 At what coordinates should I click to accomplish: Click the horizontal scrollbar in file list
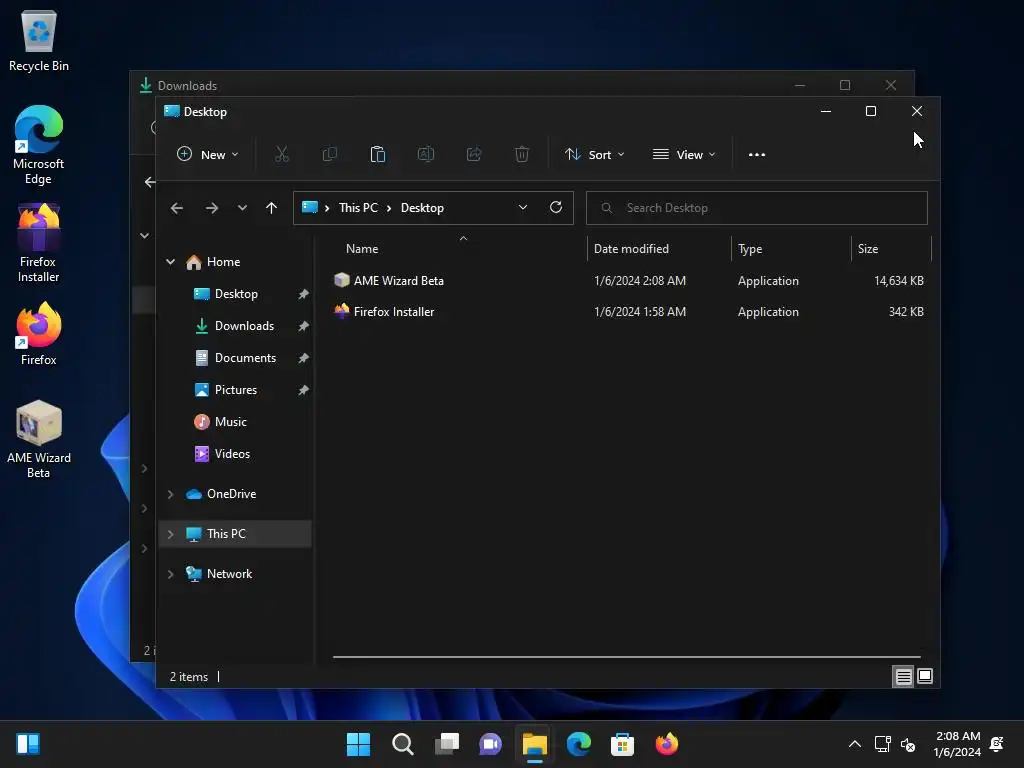[x=626, y=657]
